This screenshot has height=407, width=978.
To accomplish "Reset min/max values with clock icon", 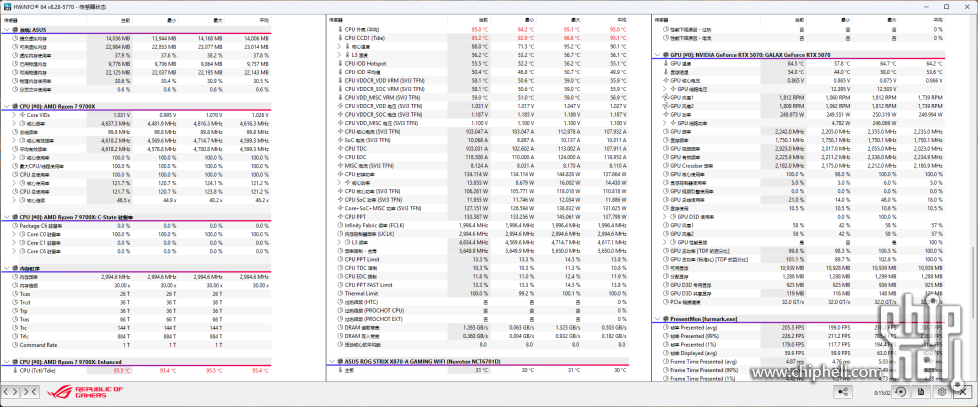I will pyautogui.click(x=900, y=392).
